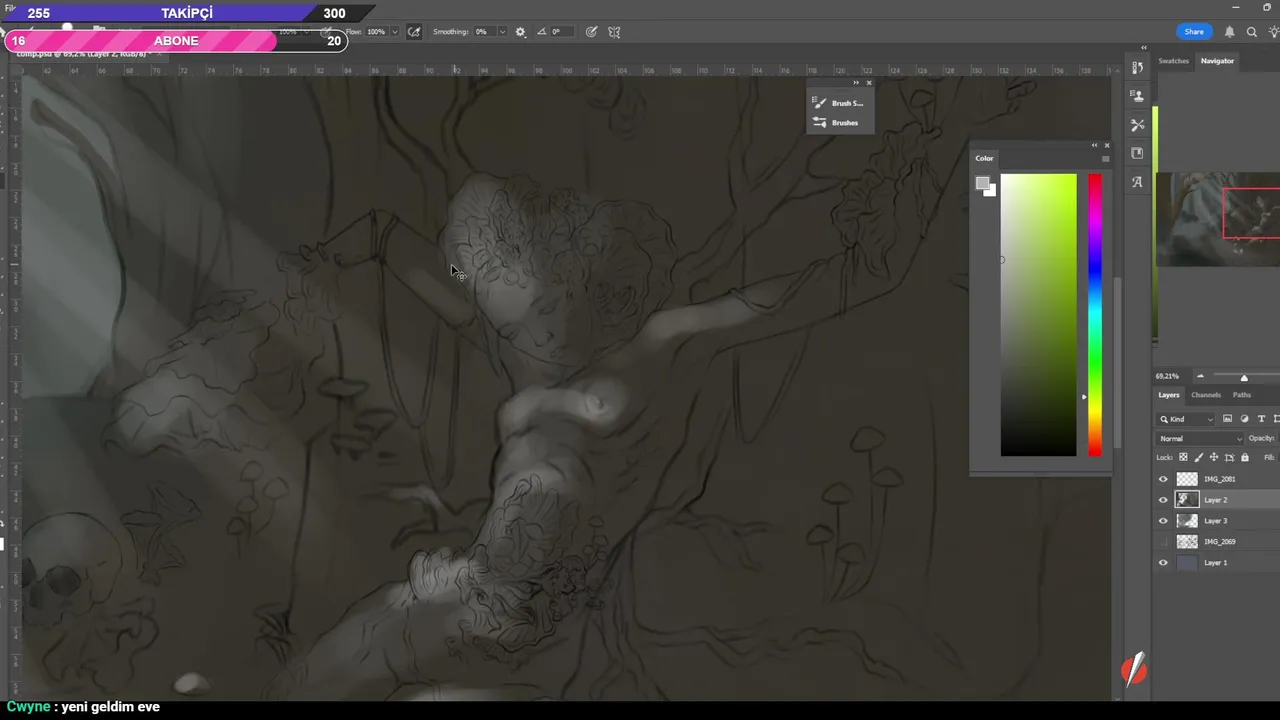Hide Layer 1 visibility eye
1280x720 pixels.
pyautogui.click(x=1163, y=563)
